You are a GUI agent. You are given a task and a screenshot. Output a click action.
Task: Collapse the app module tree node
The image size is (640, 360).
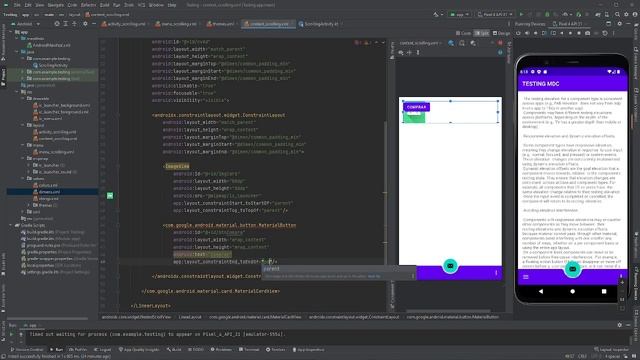(11, 32)
